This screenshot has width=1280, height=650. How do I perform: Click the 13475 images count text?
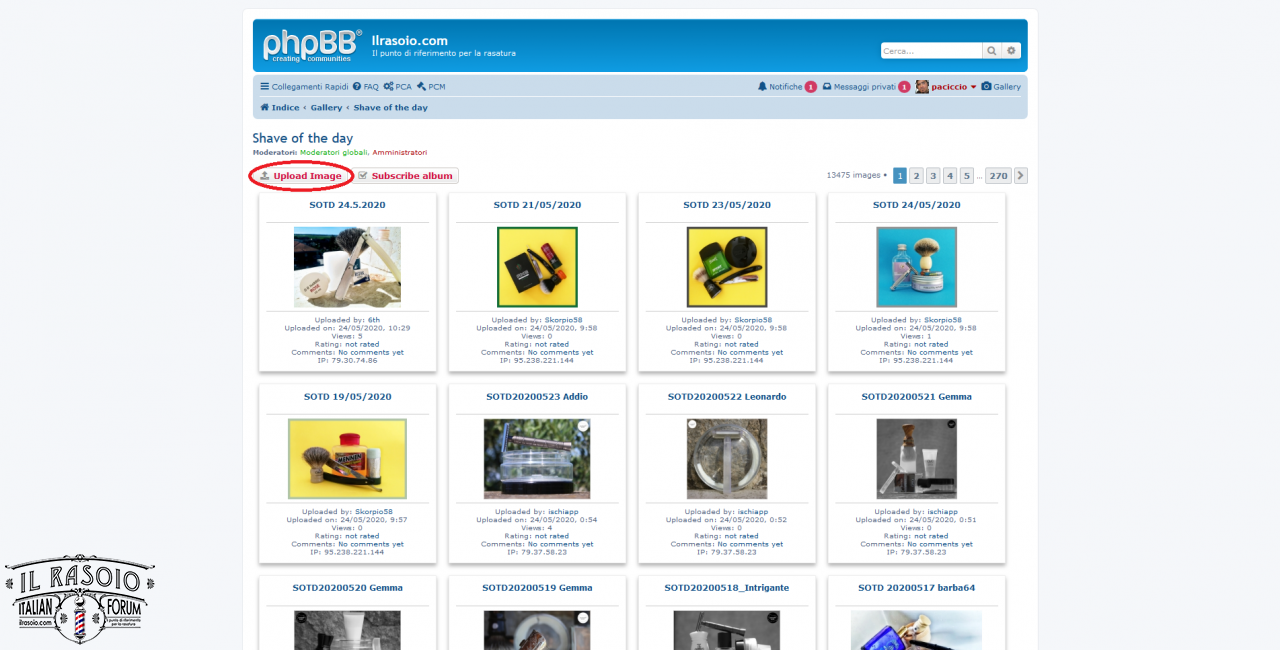point(853,175)
